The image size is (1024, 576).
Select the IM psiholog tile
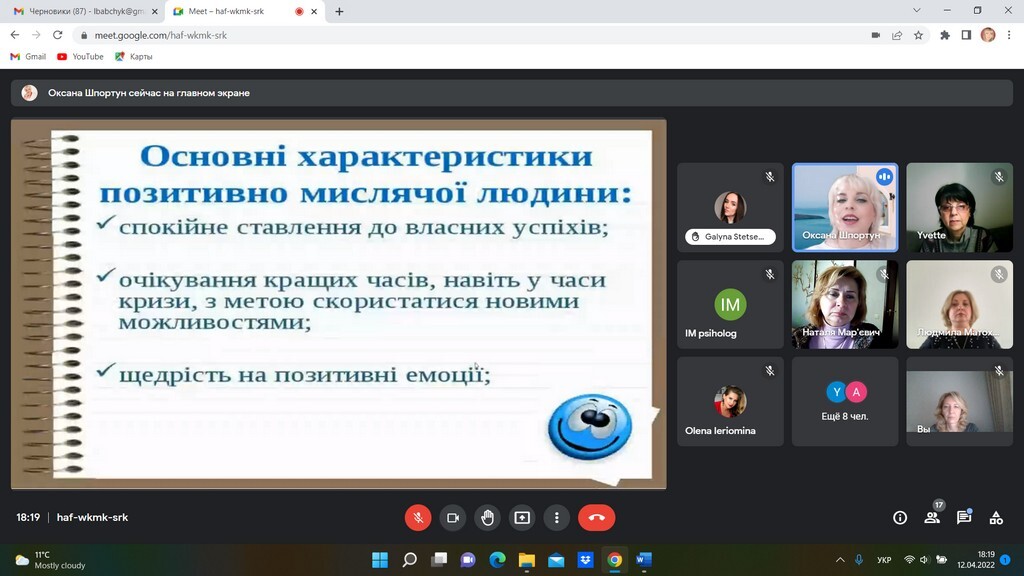[730, 304]
